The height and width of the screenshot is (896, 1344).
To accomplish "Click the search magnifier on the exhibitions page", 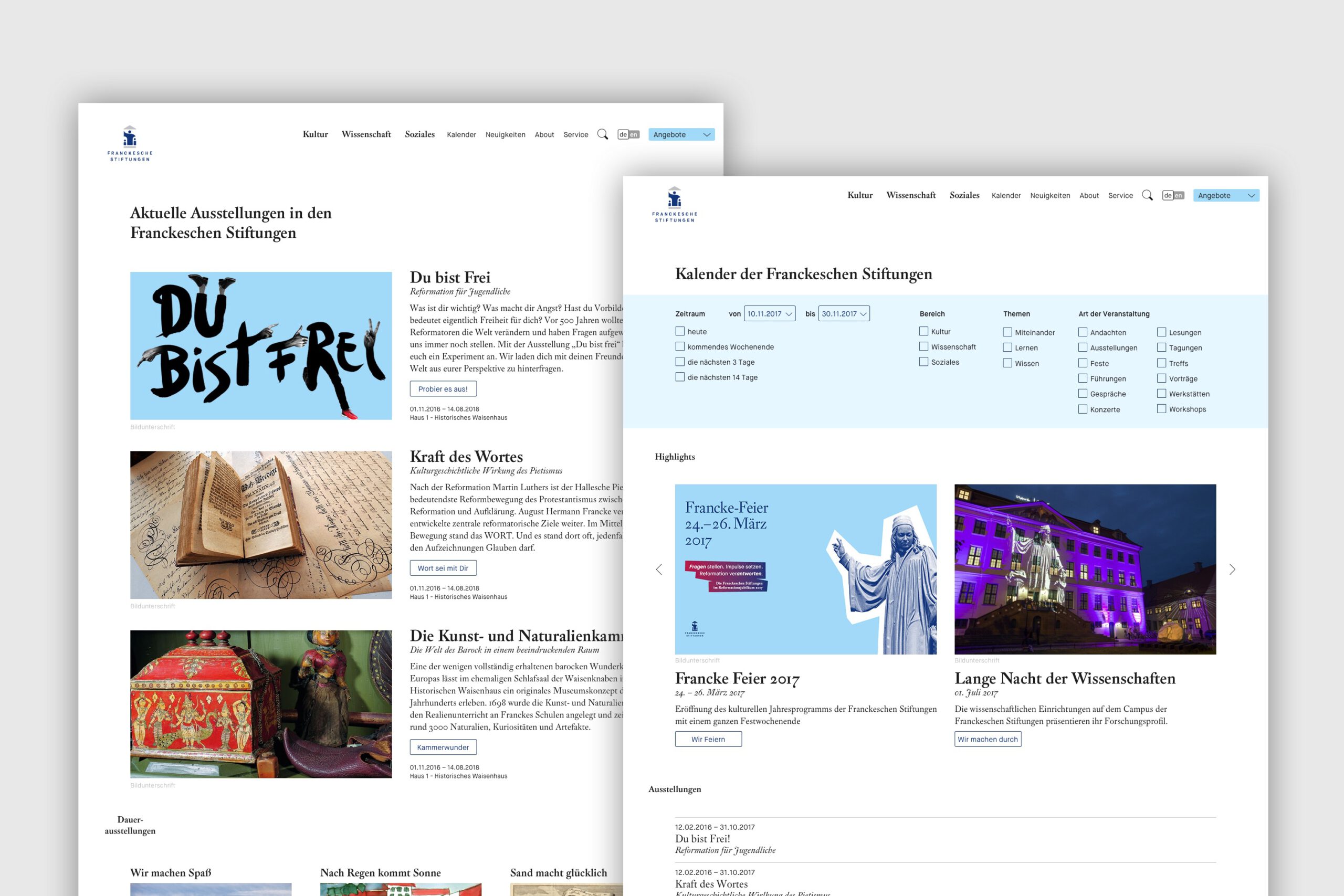I will click(602, 134).
